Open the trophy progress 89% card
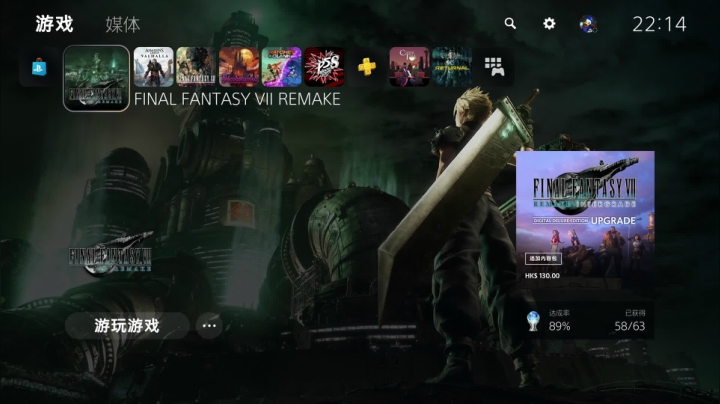Viewport: 720px width, 404px height. coord(585,320)
